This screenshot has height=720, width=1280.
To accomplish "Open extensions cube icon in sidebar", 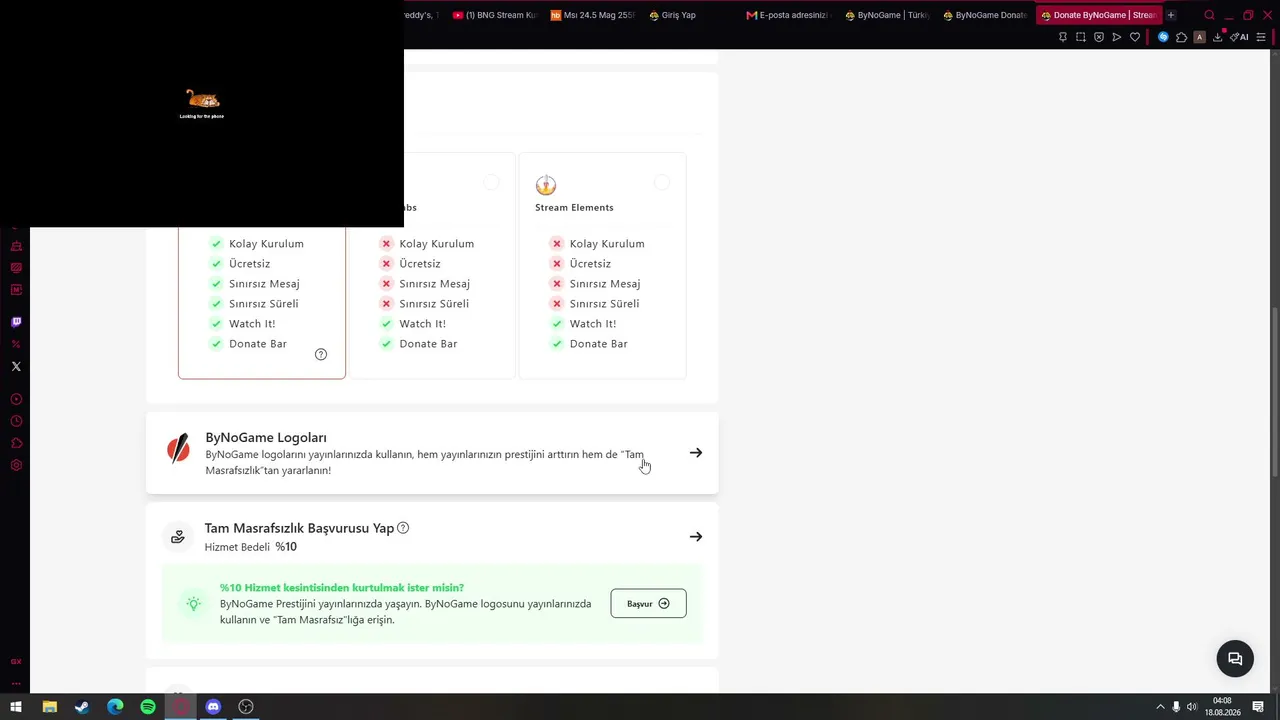I will point(16,443).
